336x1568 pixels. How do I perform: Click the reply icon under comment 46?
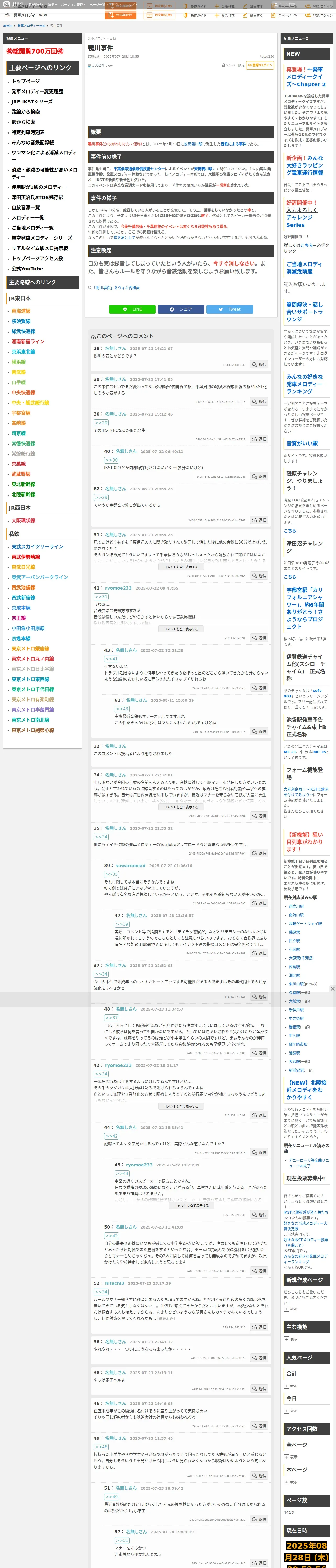(x=259, y=1426)
